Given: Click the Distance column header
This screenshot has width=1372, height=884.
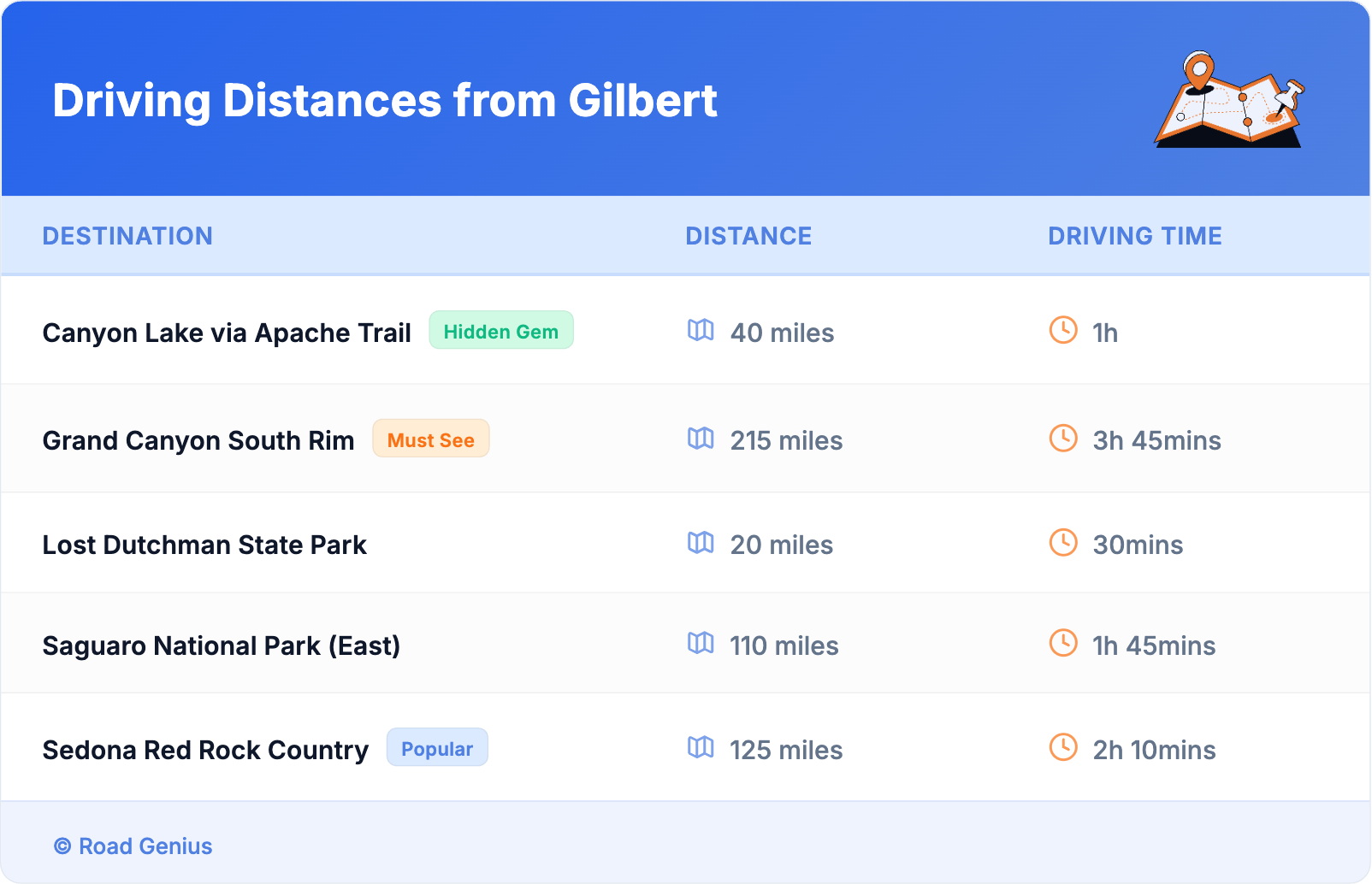Looking at the screenshot, I should click(748, 236).
